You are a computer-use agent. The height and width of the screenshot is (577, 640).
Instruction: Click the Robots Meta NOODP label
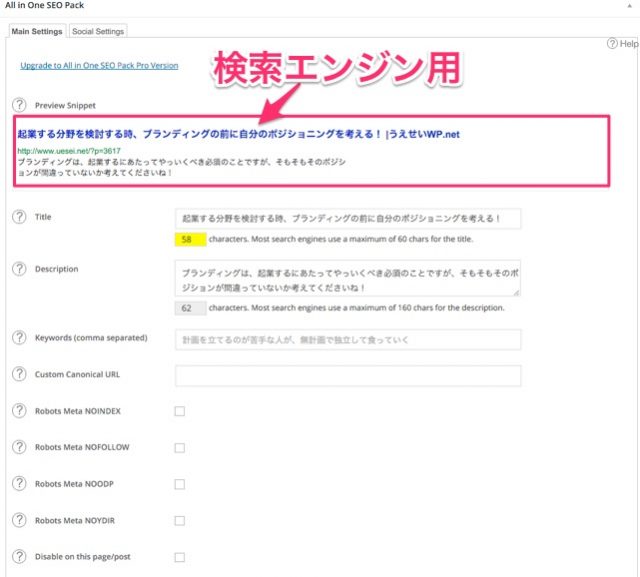coord(74,484)
